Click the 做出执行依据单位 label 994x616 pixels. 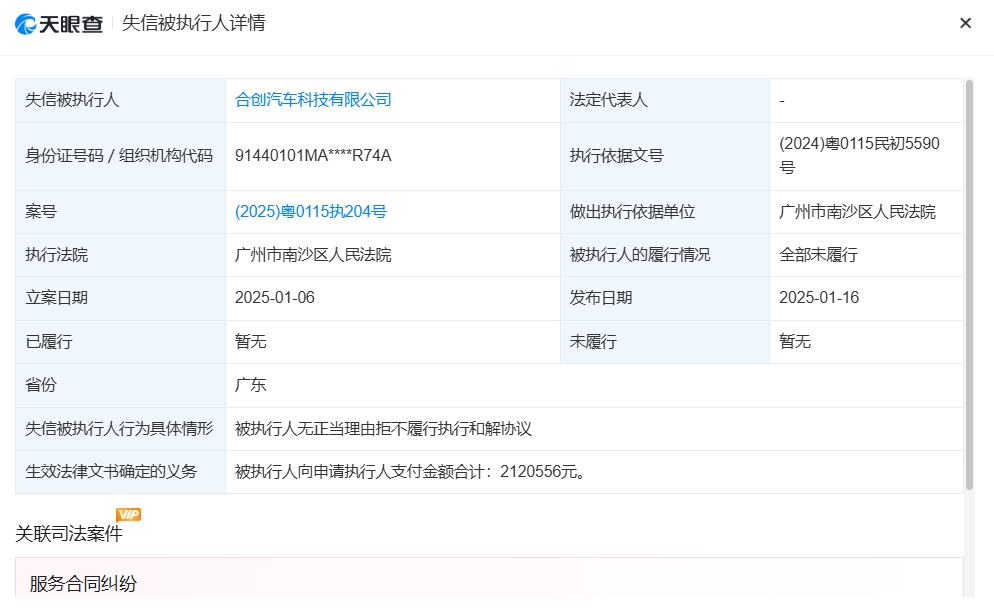(x=632, y=212)
